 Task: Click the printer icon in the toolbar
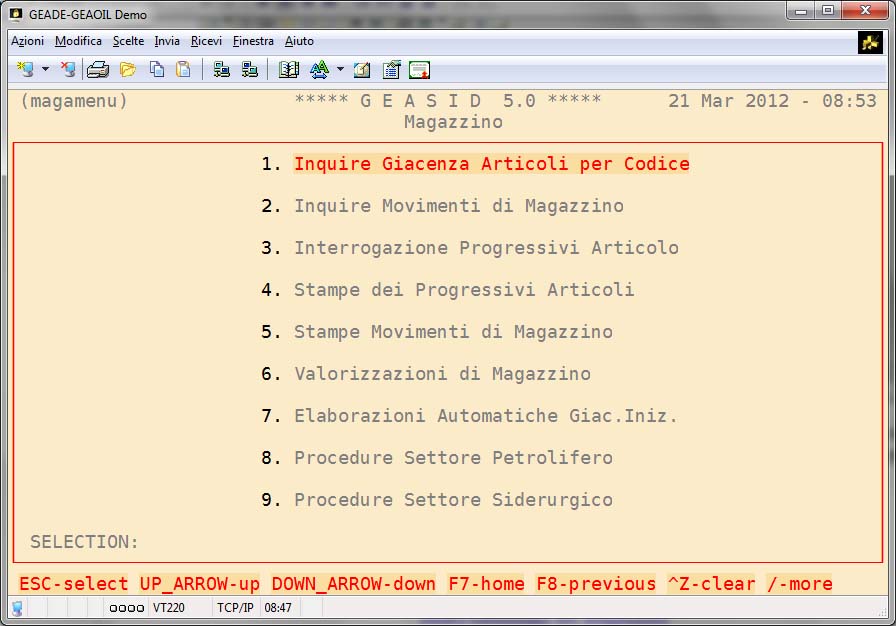pos(97,70)
